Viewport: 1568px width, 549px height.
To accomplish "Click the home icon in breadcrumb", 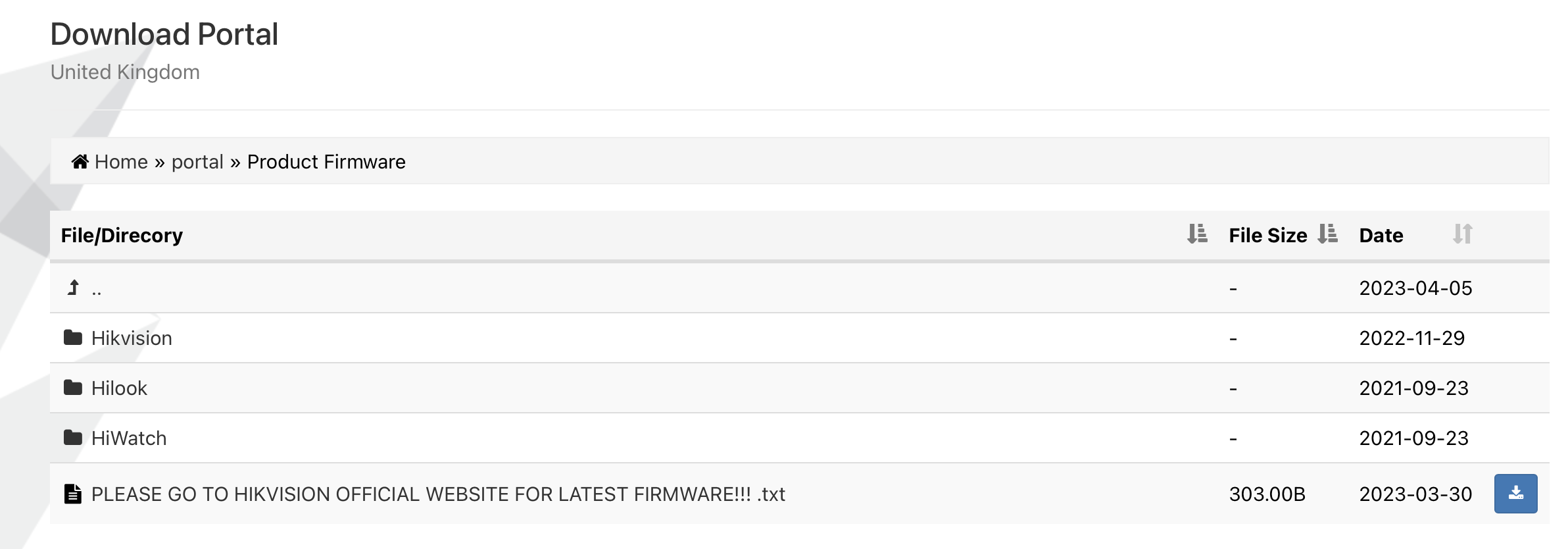I will (x=80, y=162).
